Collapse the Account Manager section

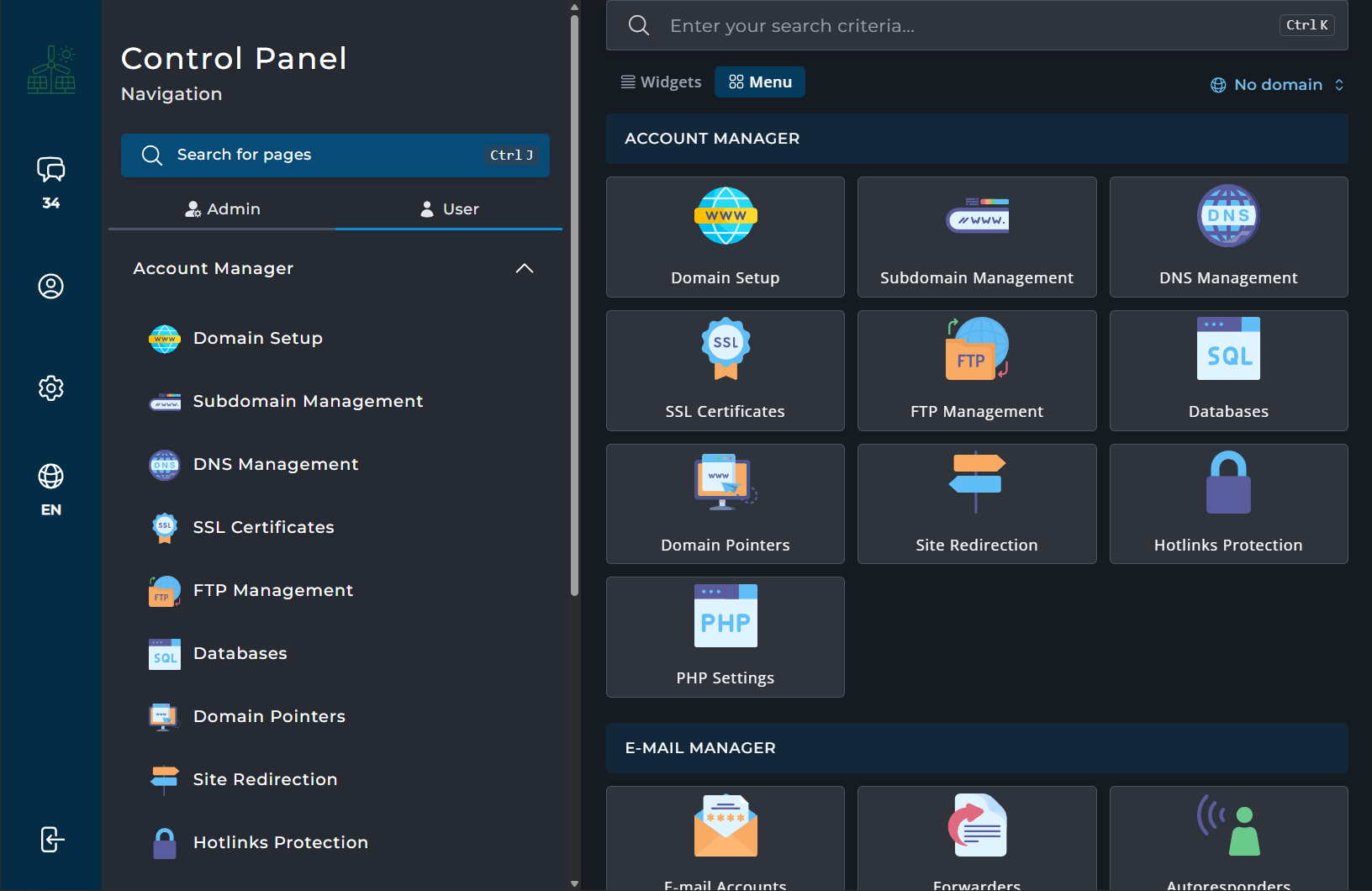coord(524,268)
